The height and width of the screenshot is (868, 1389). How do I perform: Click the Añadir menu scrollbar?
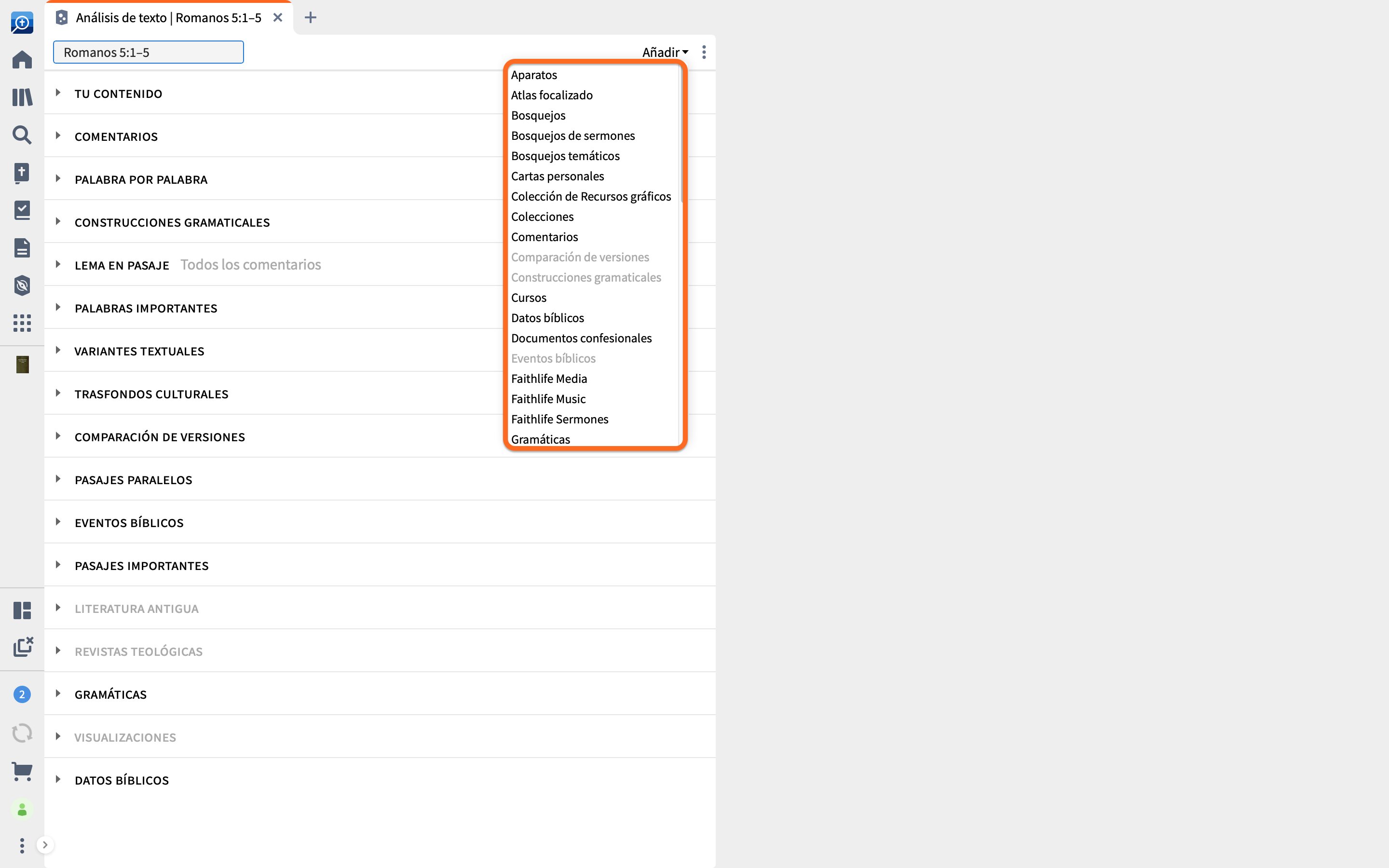681,135
